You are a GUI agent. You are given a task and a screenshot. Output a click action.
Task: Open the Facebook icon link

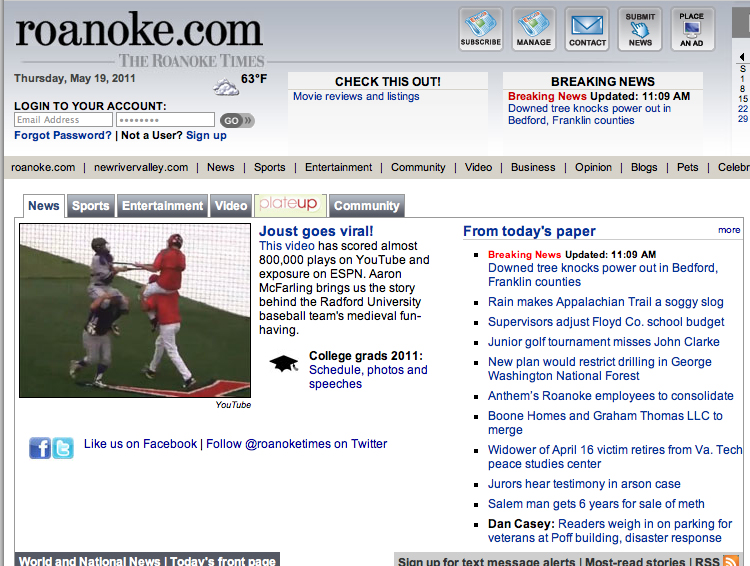click(x=40, y=448)
